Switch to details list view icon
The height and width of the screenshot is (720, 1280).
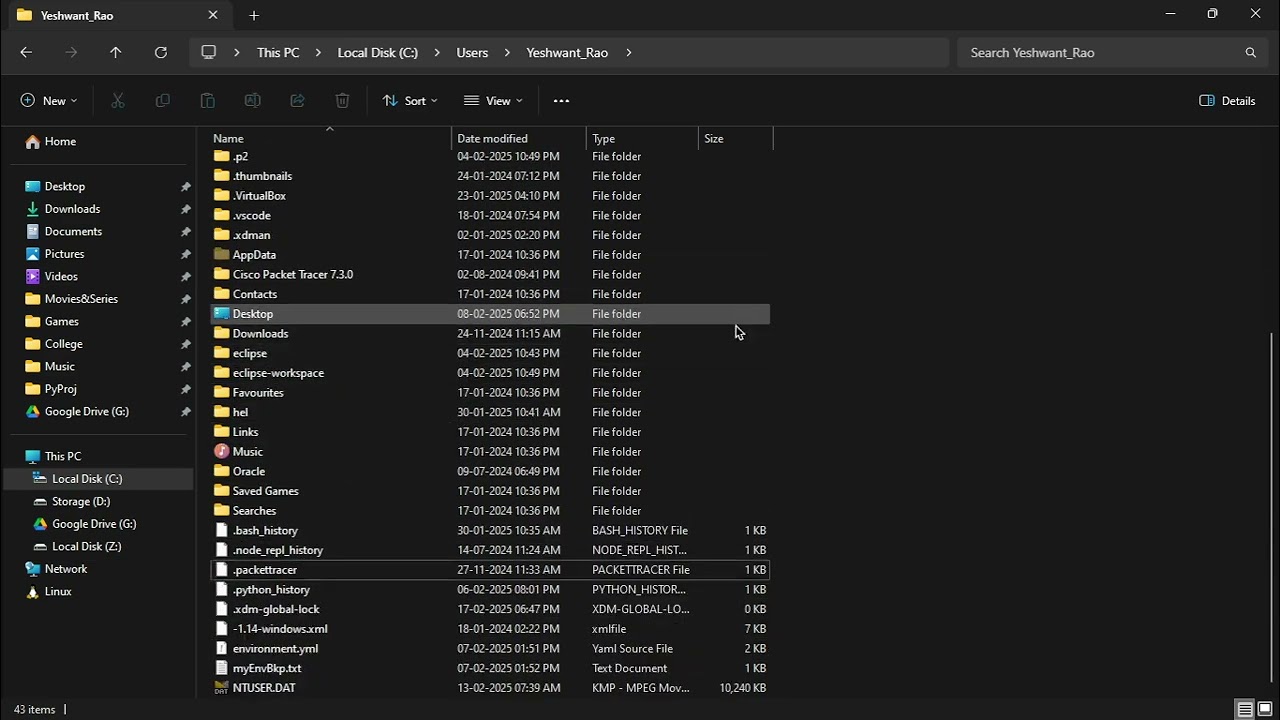1245,710
